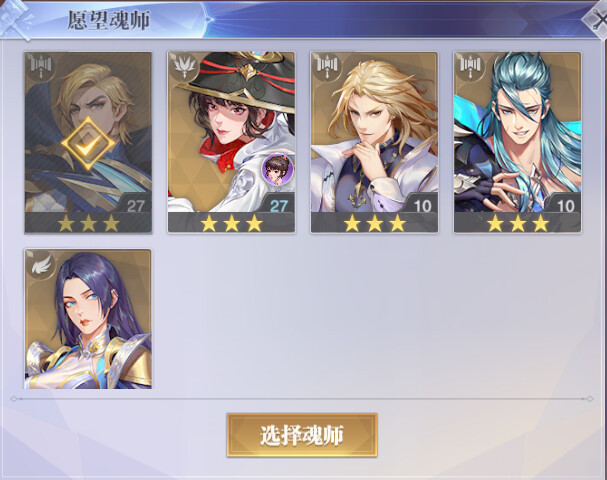
Task: Click the small round girl avatar badge
Action: 278,169
